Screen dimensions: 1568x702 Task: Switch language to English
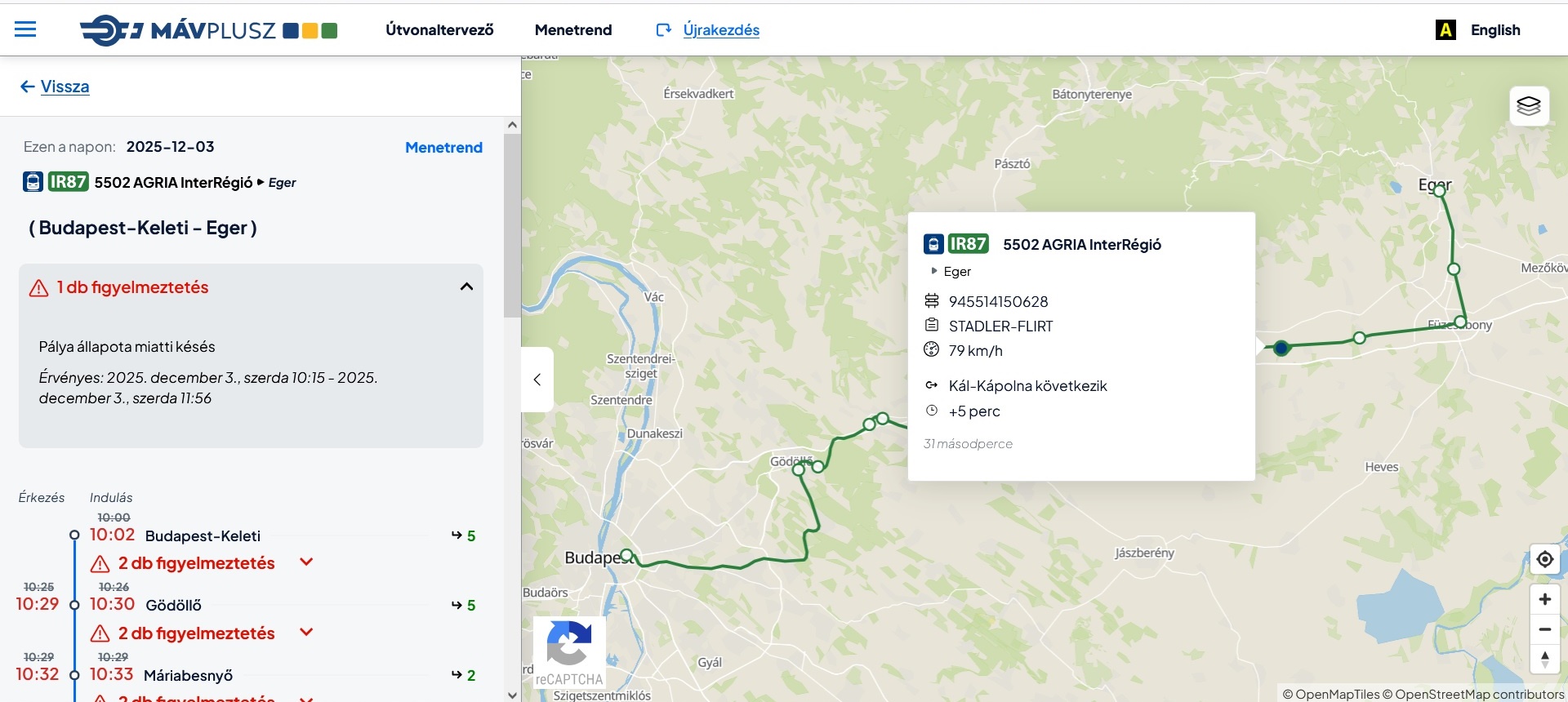point(1495,30)
